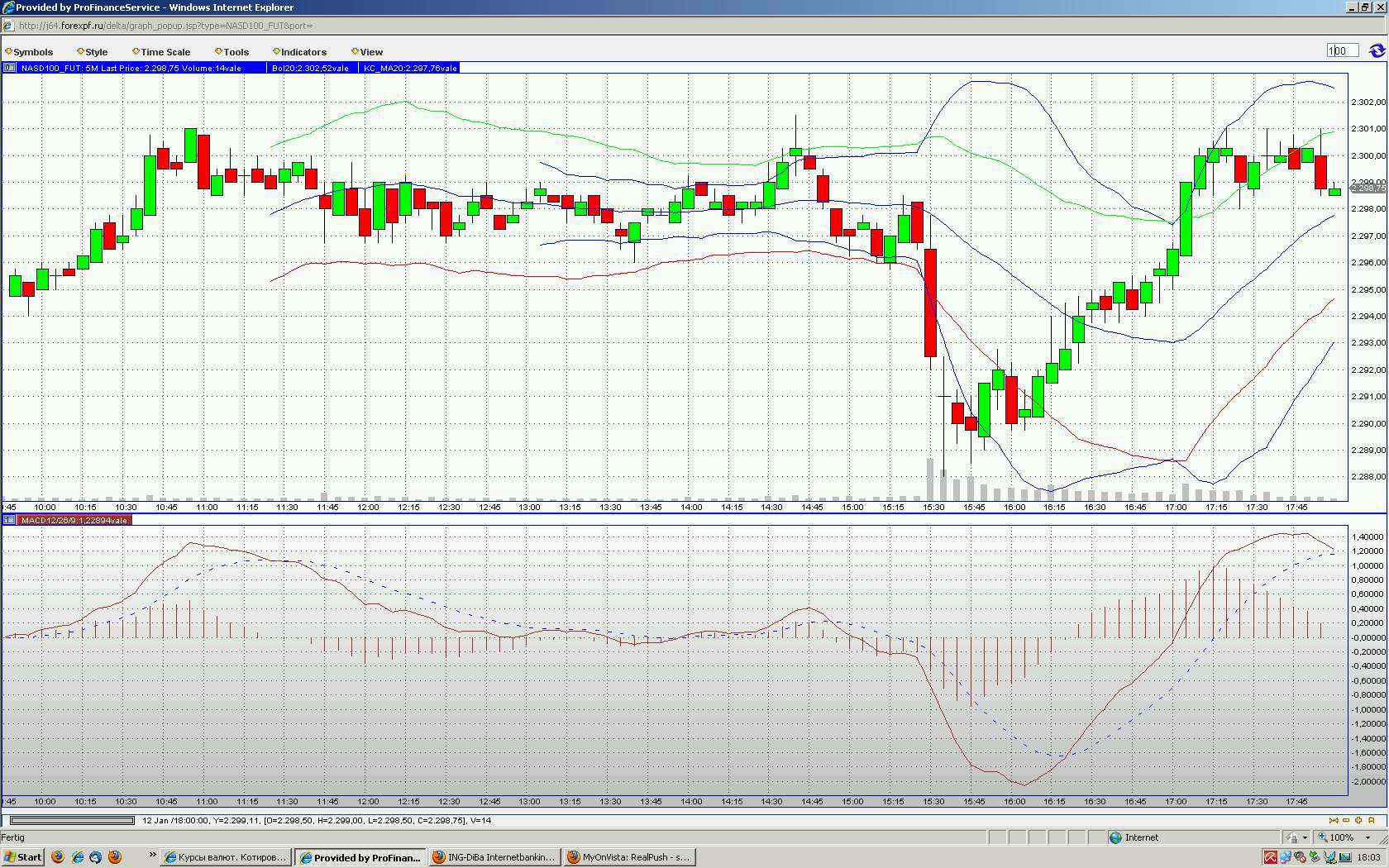The image size is (1389, 868).
Task: Toggle the KC_MA20 indicator label
Action: [x=410, y=68]
